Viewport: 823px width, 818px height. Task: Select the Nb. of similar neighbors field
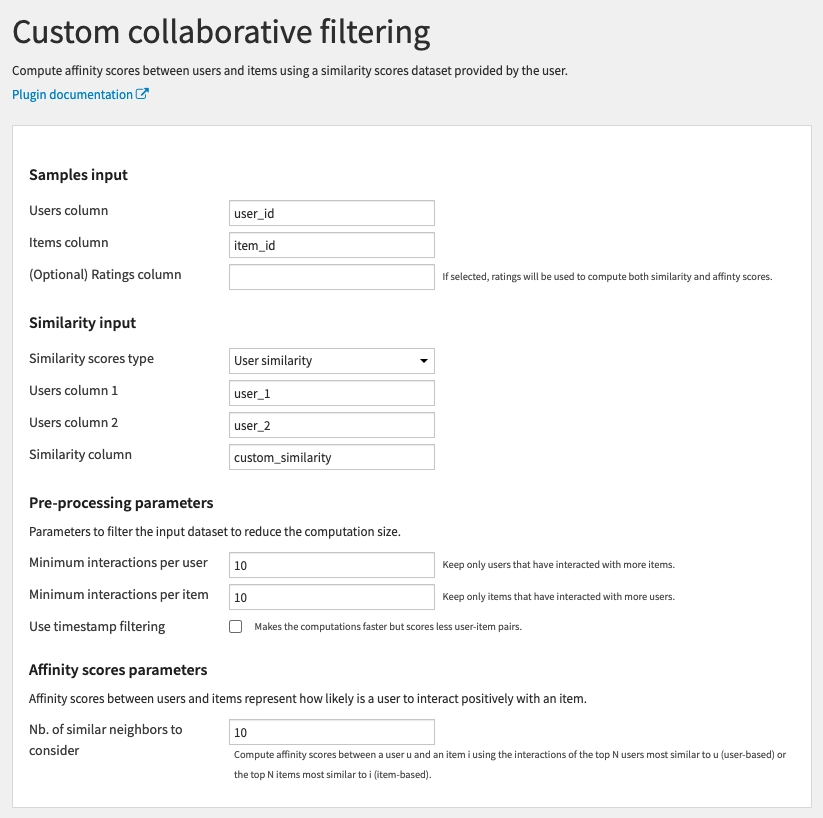331,732
